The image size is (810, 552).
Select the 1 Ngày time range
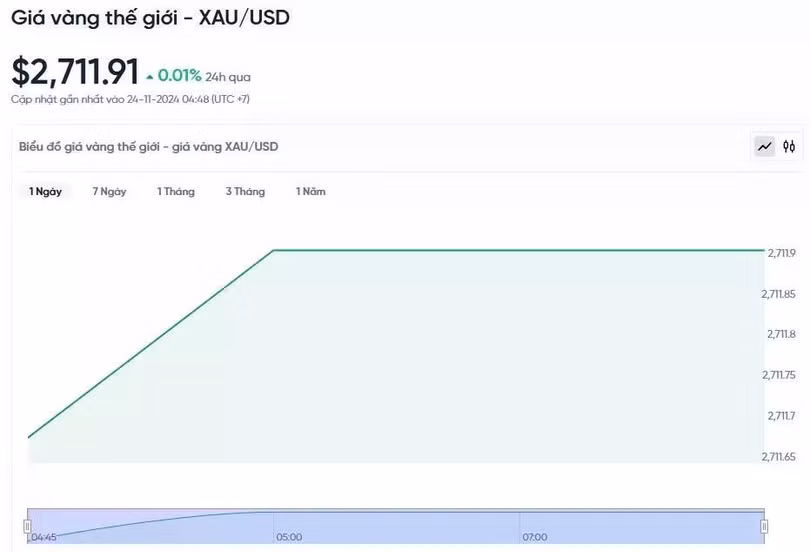click(x=45, y=192)
